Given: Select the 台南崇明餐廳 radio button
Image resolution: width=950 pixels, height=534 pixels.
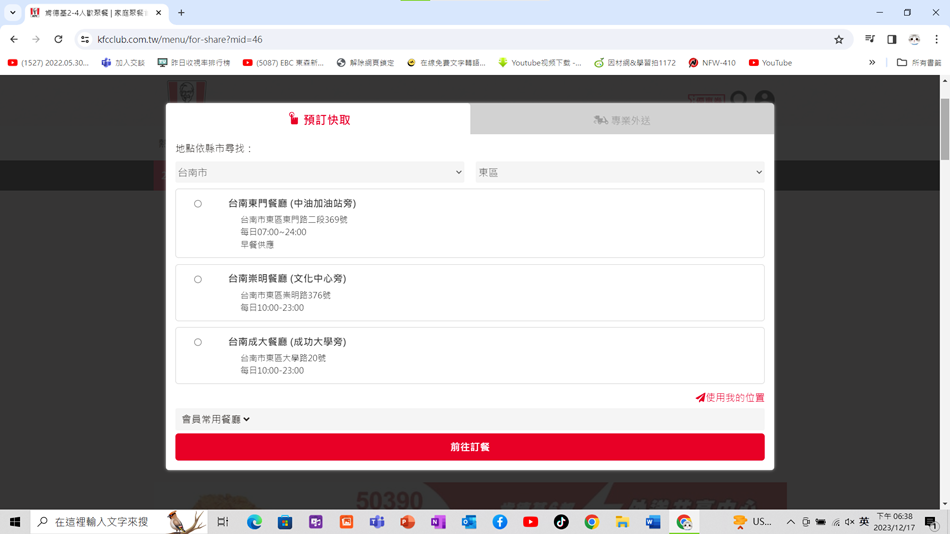Looking at the screenshot, I should tap(198, 279).
